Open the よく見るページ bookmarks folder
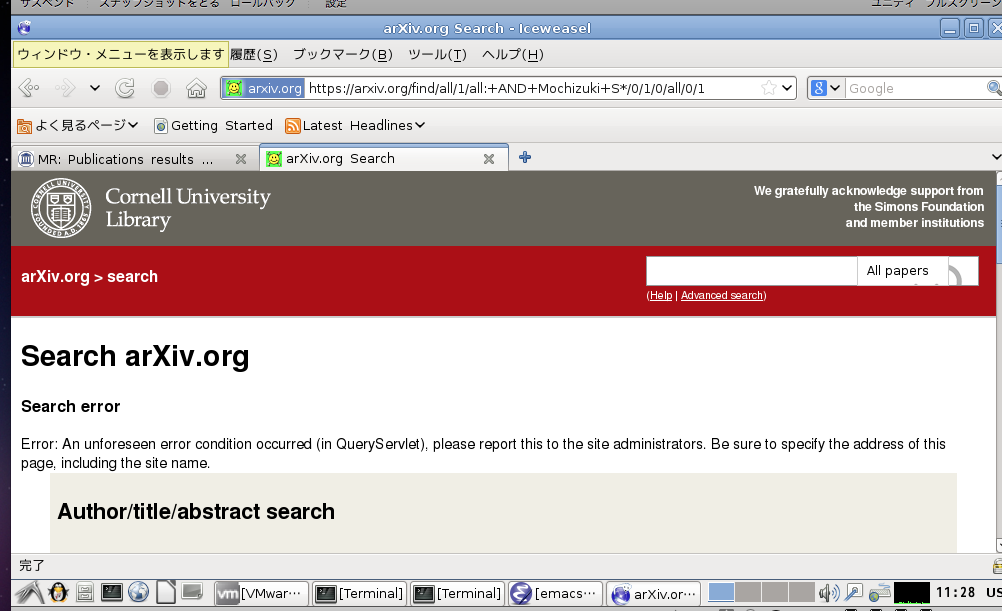This screenshot has width=1002, height=611. 77,125
